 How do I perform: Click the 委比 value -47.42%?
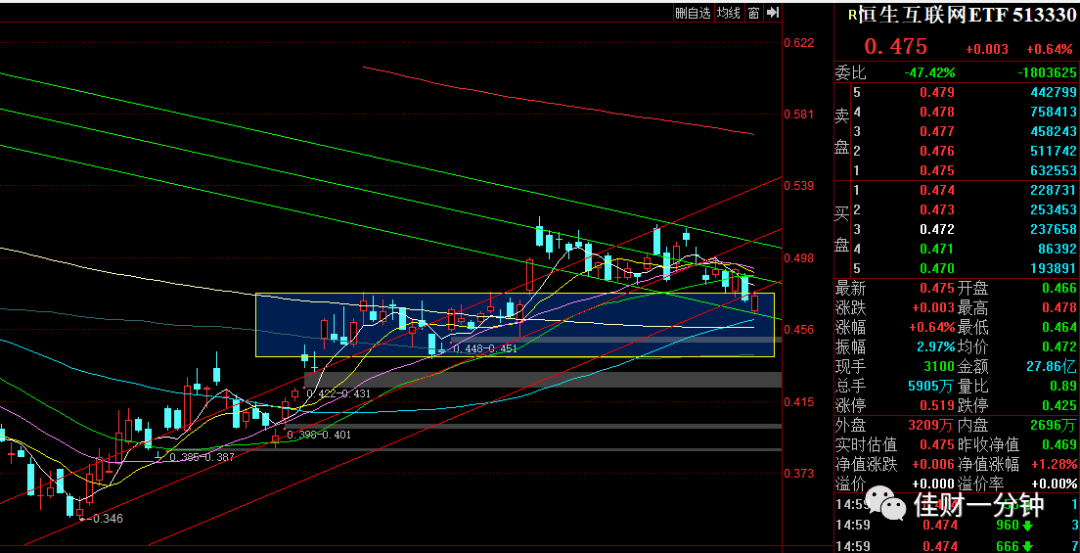pos(929,72)
